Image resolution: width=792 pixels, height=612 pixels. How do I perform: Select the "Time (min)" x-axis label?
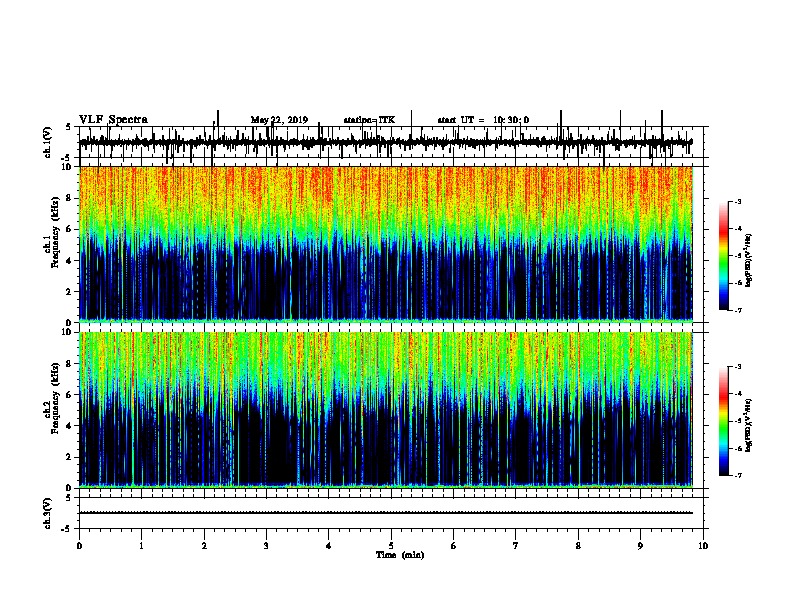(400, 555)
